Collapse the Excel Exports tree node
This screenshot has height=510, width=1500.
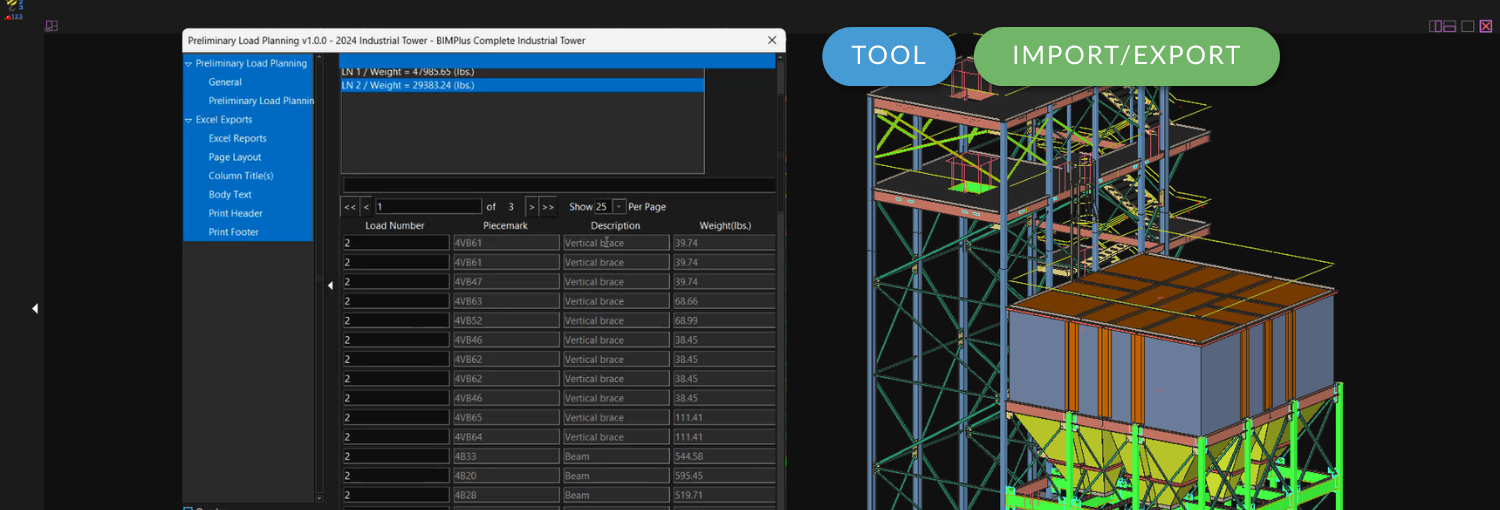[188, 120]
